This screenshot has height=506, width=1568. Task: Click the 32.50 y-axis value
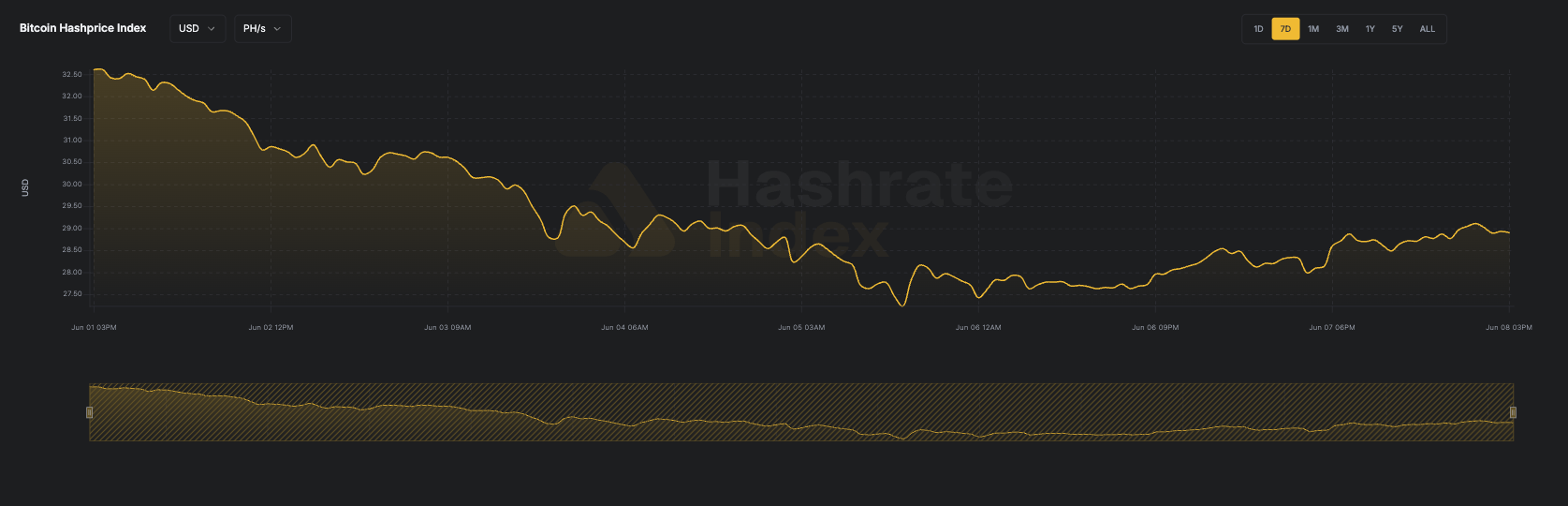pos(72,74)
